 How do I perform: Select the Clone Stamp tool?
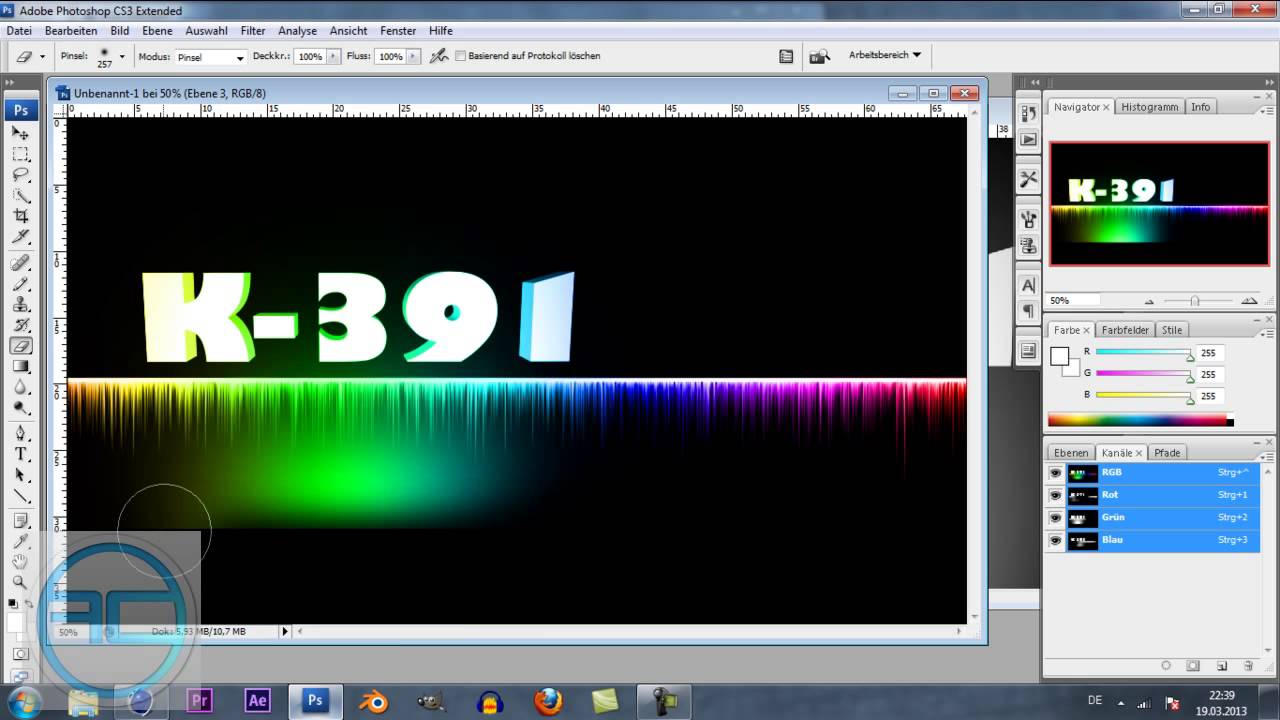pyautogui.click(x=21, y=305)
